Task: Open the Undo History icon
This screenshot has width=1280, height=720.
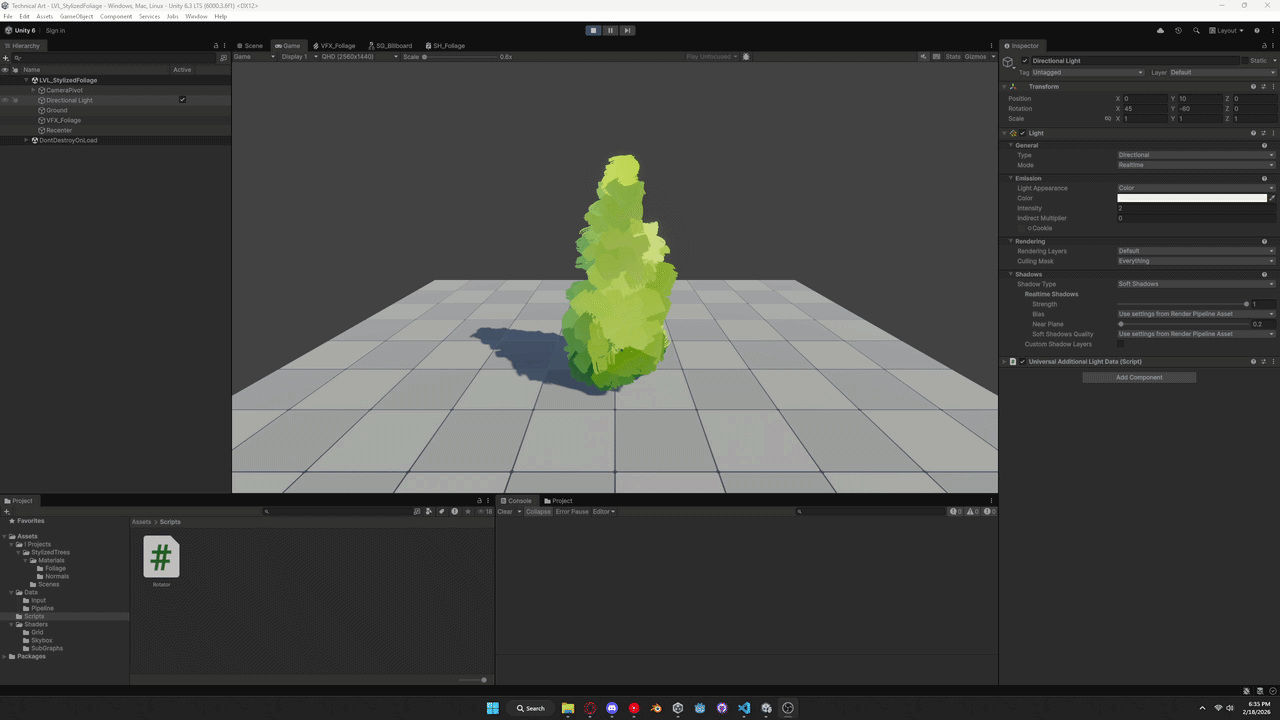Action: tap(1178, 30)
